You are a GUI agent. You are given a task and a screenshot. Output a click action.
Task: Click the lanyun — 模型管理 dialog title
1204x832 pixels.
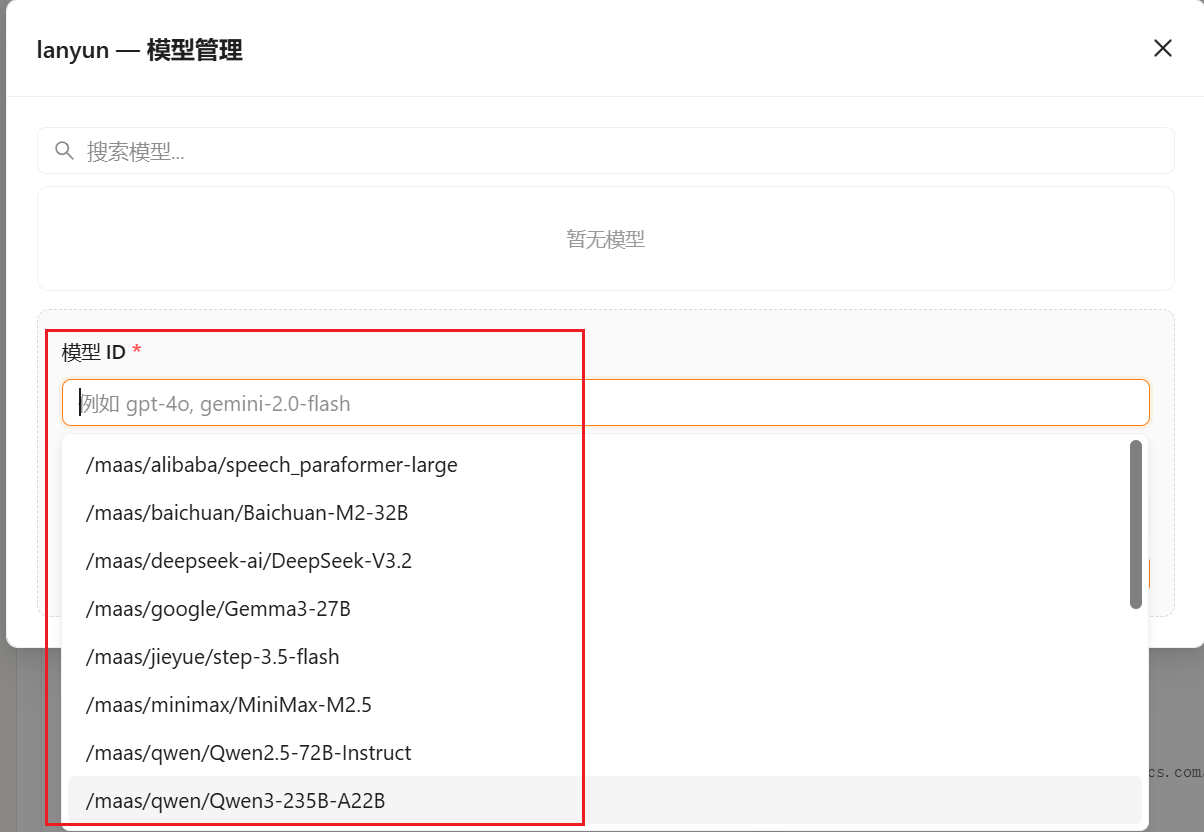point(139,50)
